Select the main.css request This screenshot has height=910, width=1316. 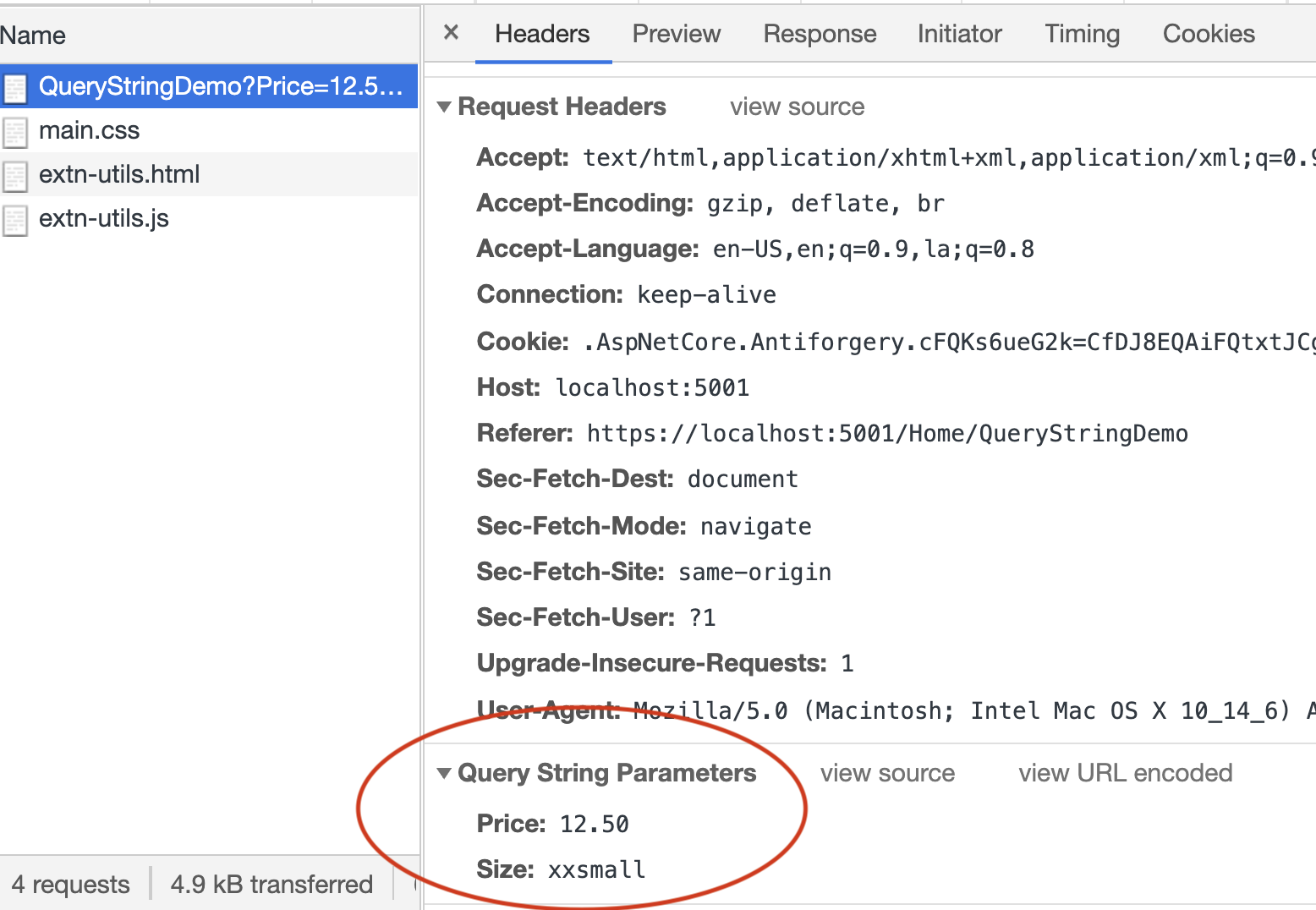coord(90,131)
